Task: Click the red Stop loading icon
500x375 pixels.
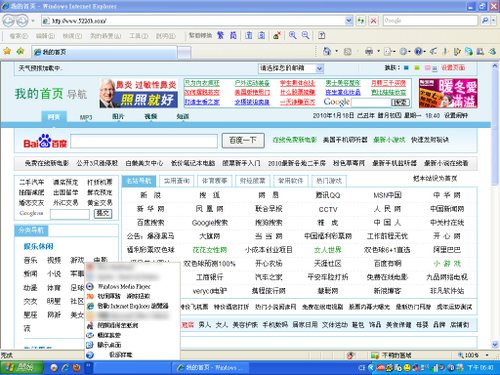Action: (374, 21)
